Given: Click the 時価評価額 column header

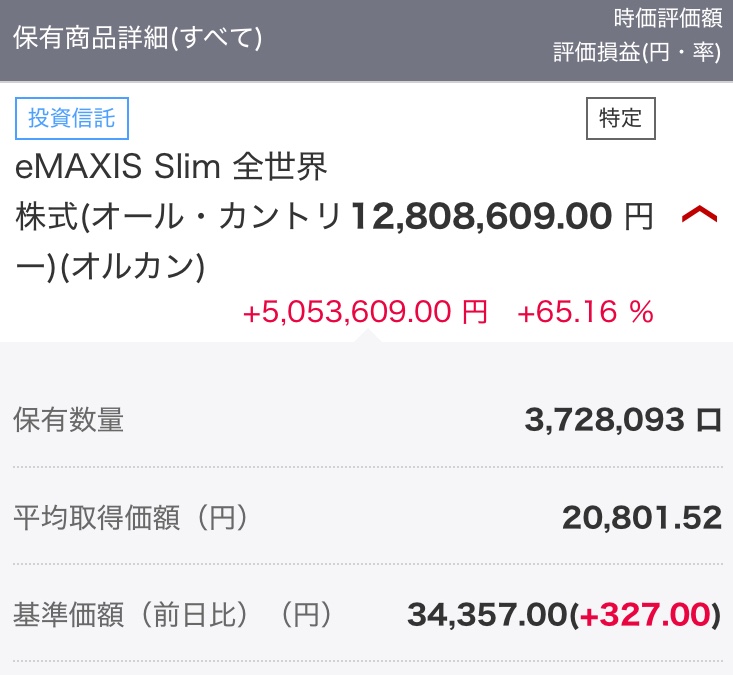Looking at the screenshot, I should coord(668,18).
